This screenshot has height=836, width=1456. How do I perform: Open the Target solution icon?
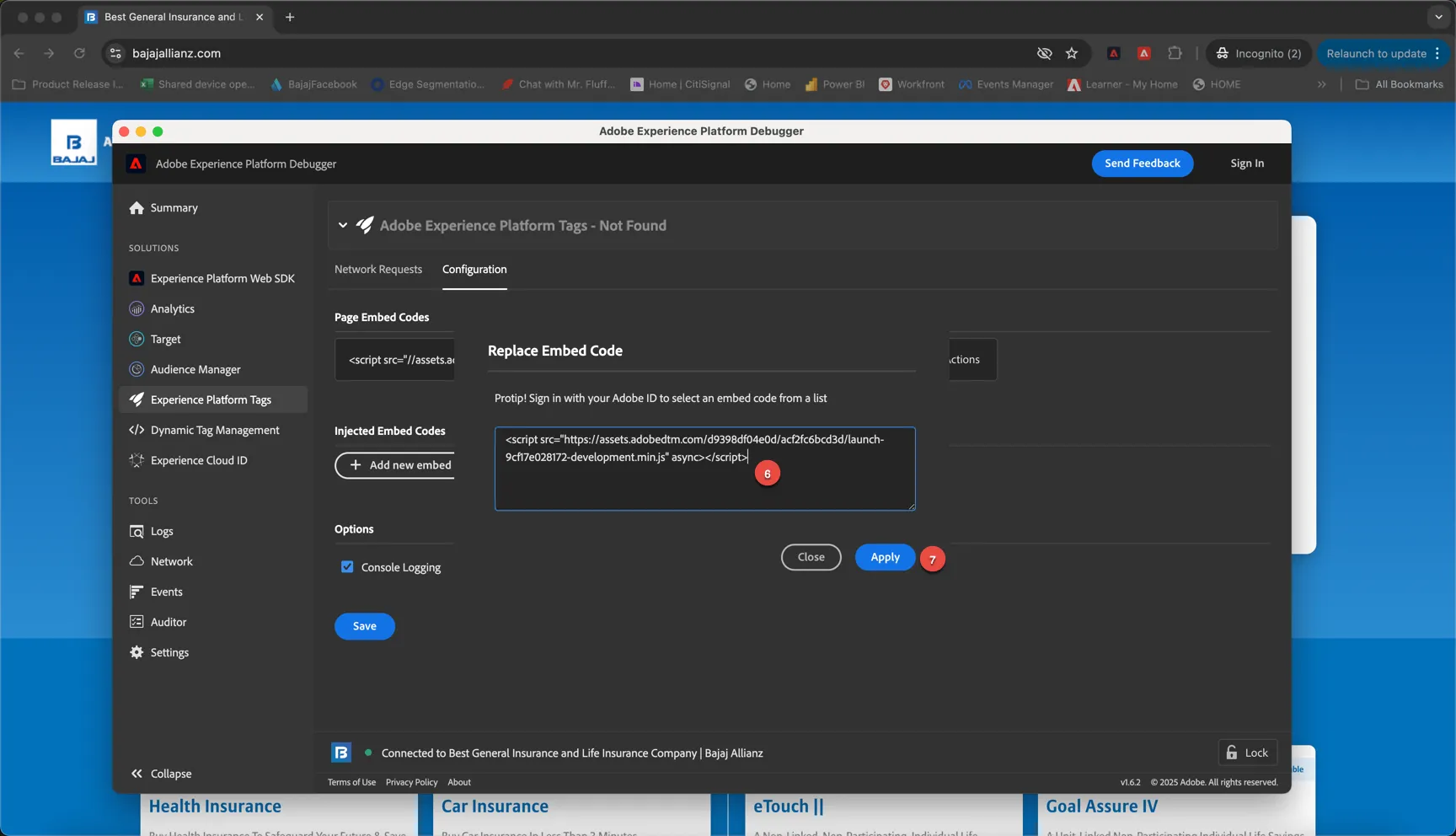click(136, 340)
